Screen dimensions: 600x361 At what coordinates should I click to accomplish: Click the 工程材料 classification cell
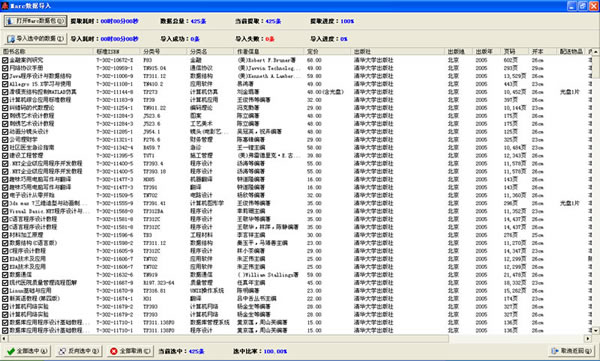[201, 235]
